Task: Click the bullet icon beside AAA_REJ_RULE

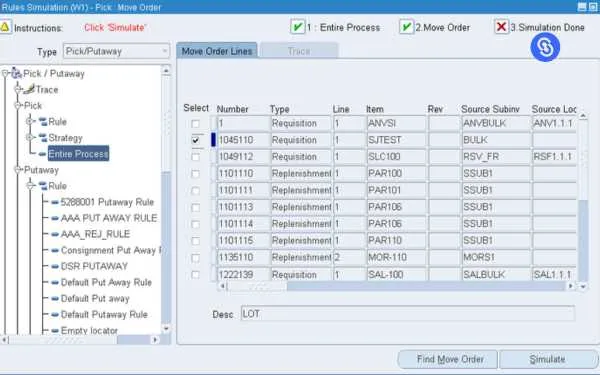Action: pyautogui.click(x=55, y=234)
